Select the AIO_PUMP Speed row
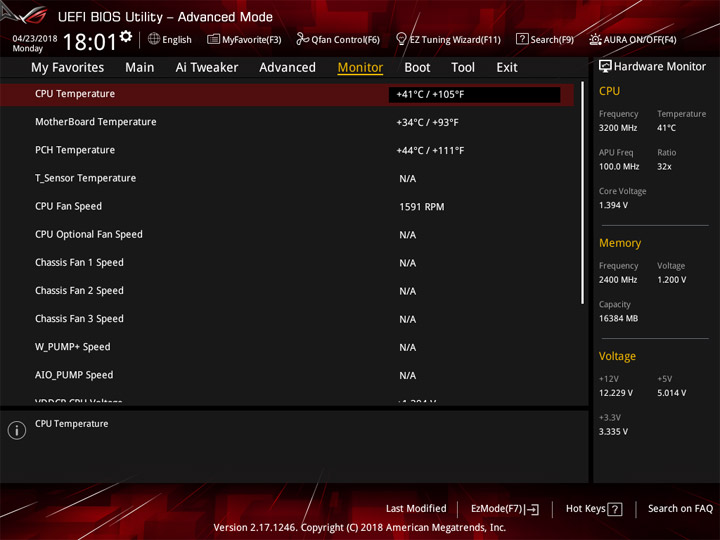The height and width of the screenshot is (540, 720). coord(287,375)
